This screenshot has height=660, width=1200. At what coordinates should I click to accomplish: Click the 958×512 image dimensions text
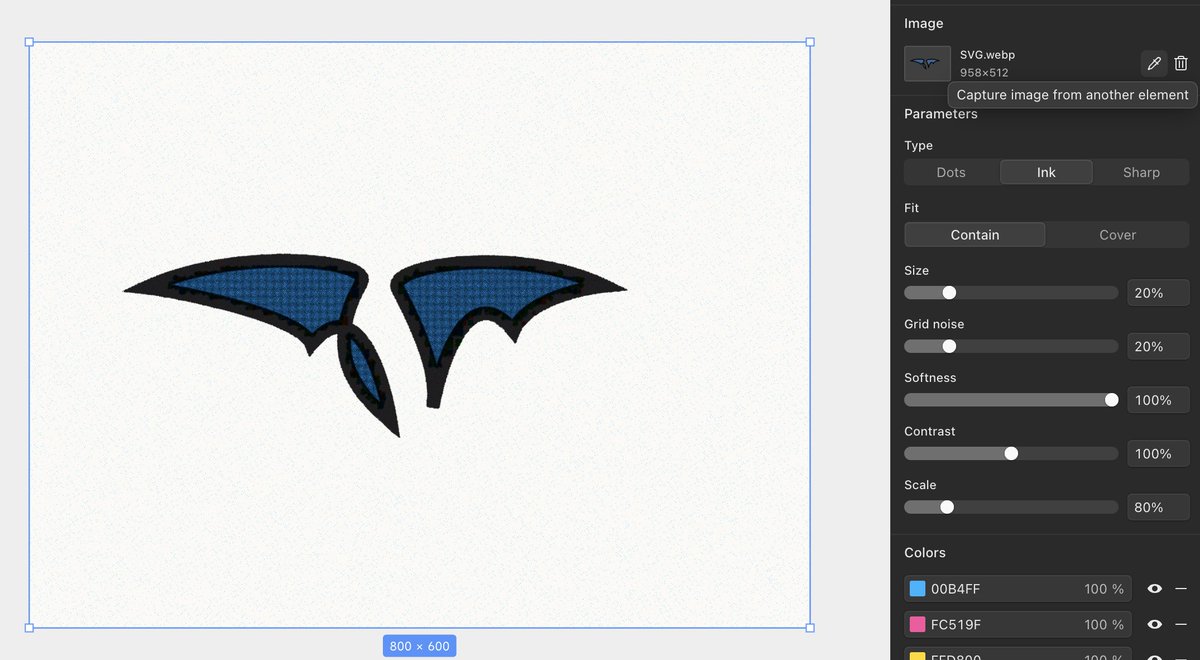tap(984, 73)
